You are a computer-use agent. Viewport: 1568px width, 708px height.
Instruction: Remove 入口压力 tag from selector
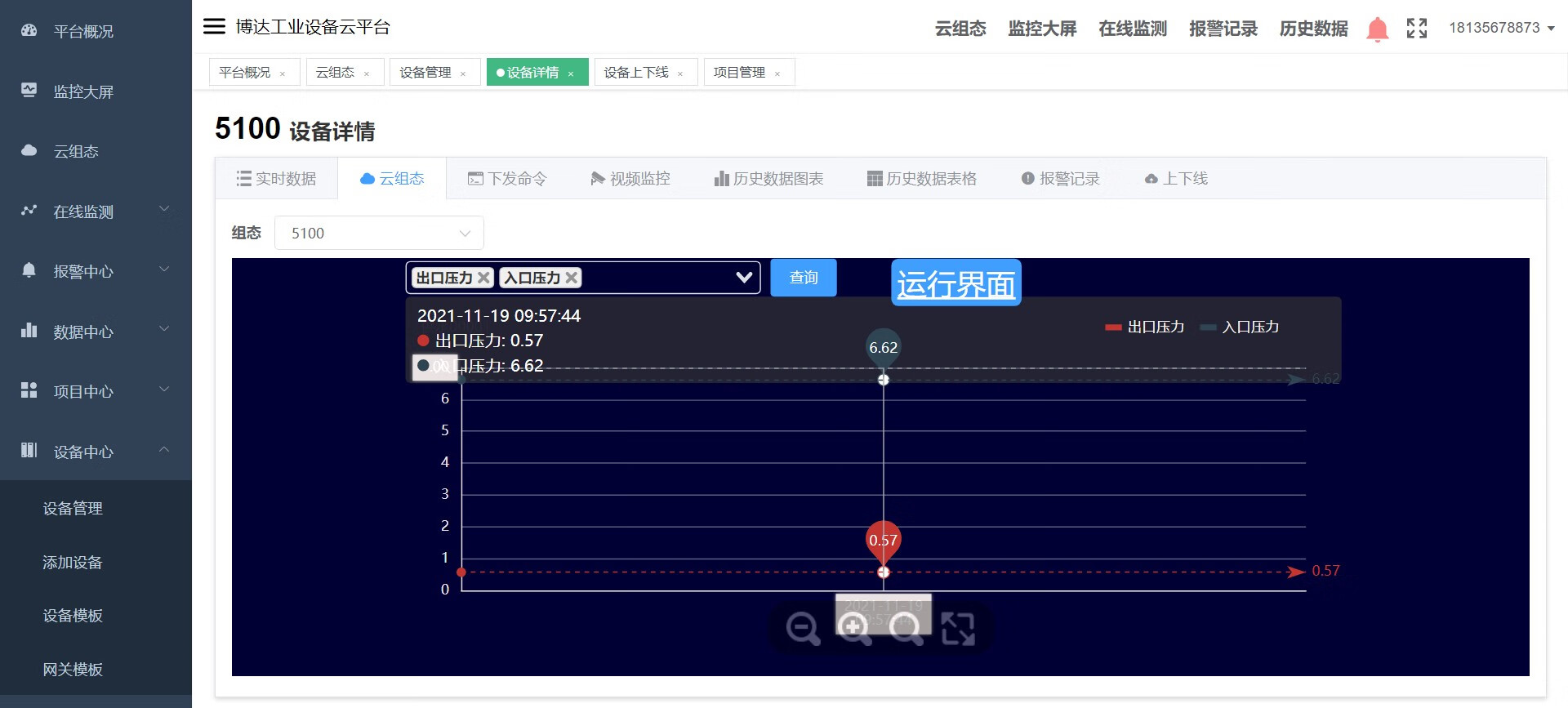point(572,278)
